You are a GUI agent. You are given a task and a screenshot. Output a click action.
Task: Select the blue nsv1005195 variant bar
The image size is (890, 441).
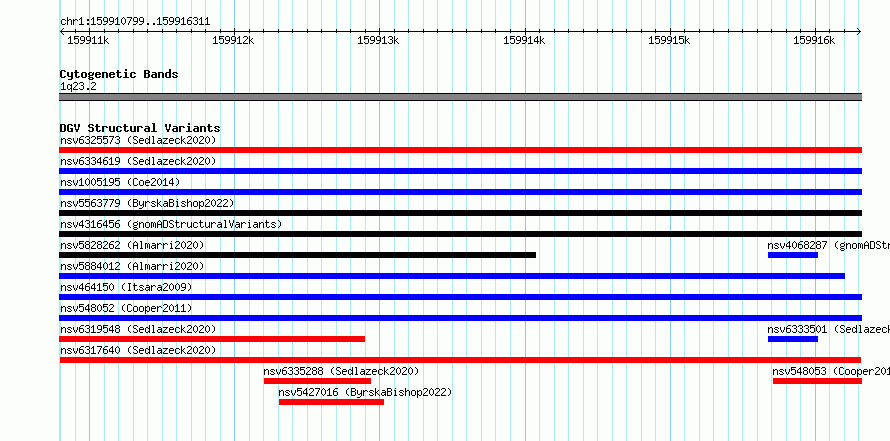[x=460, y=192]
